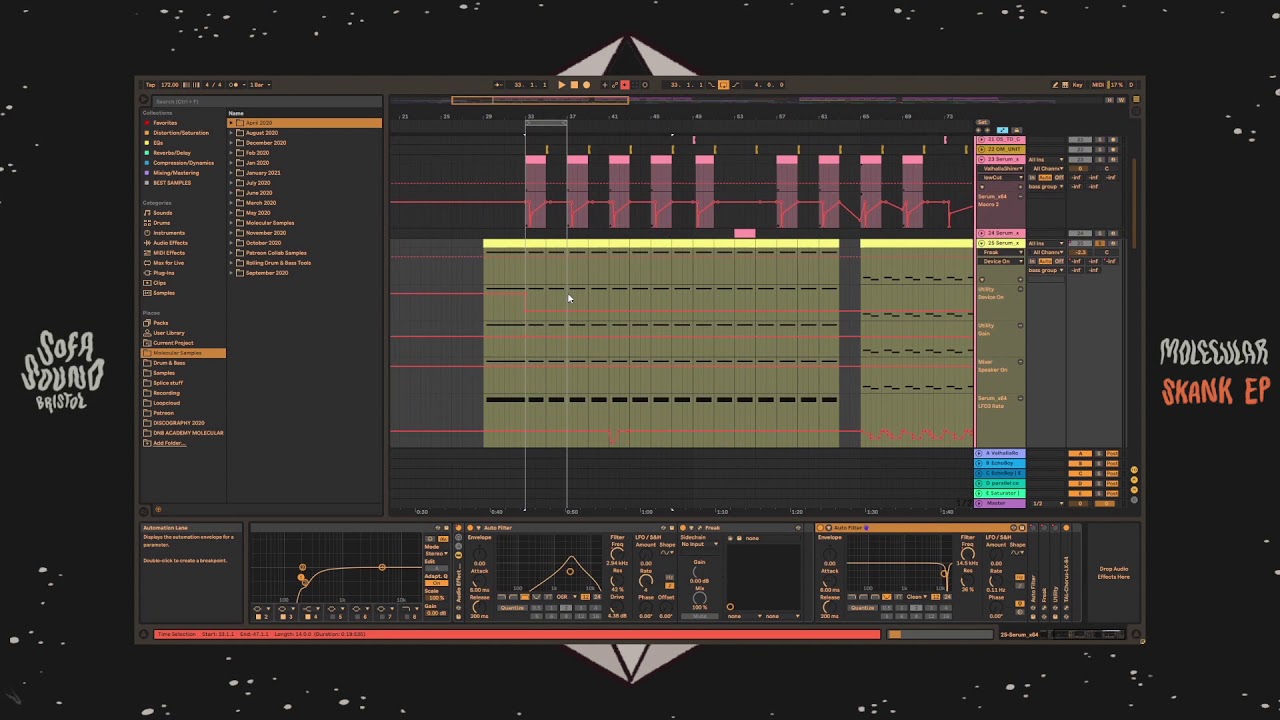
Task: Open the Drums category in browser
Action: [x=161, y=223]
